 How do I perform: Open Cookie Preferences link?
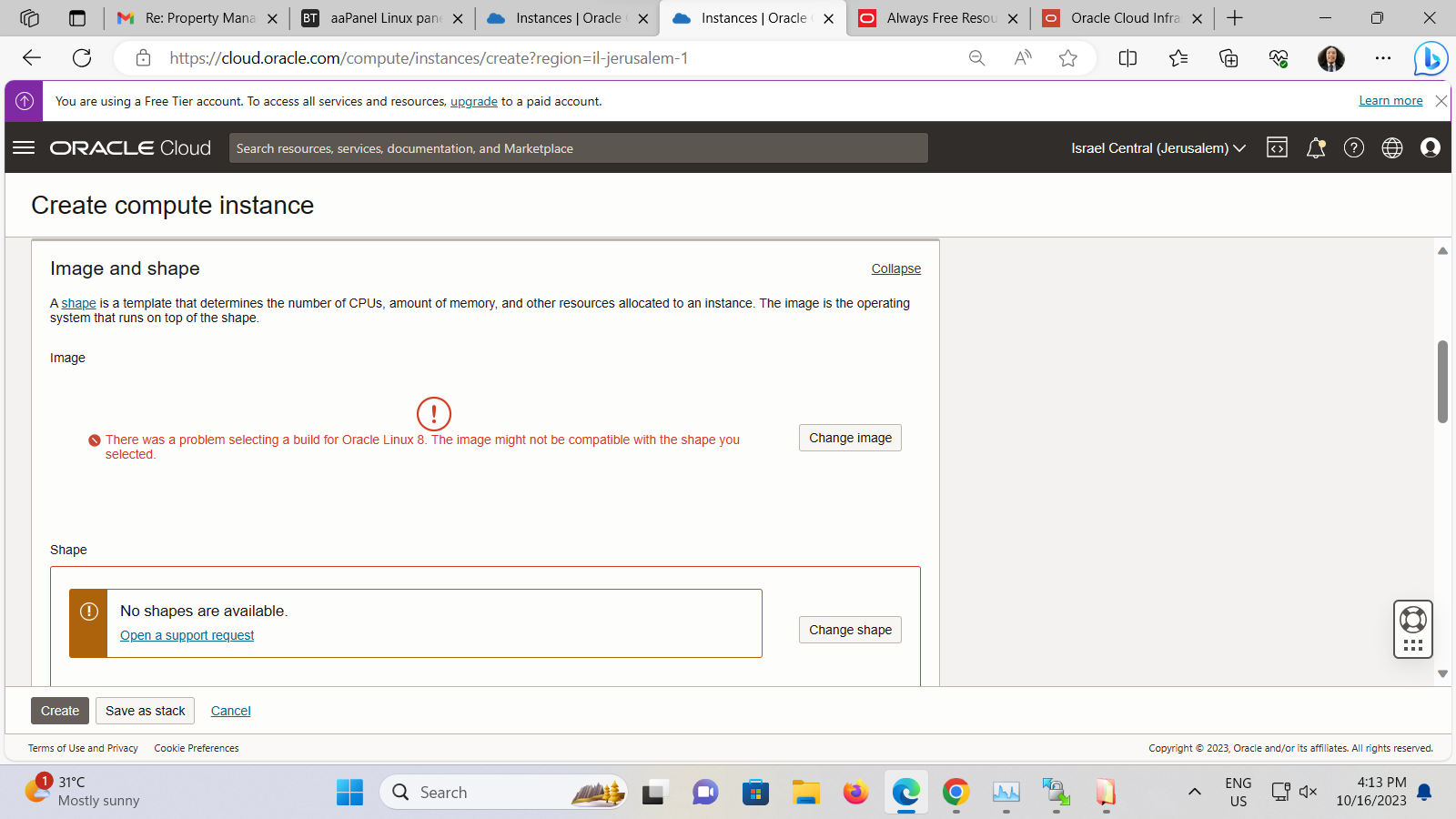pyautogui.click(x=197, y=748)
